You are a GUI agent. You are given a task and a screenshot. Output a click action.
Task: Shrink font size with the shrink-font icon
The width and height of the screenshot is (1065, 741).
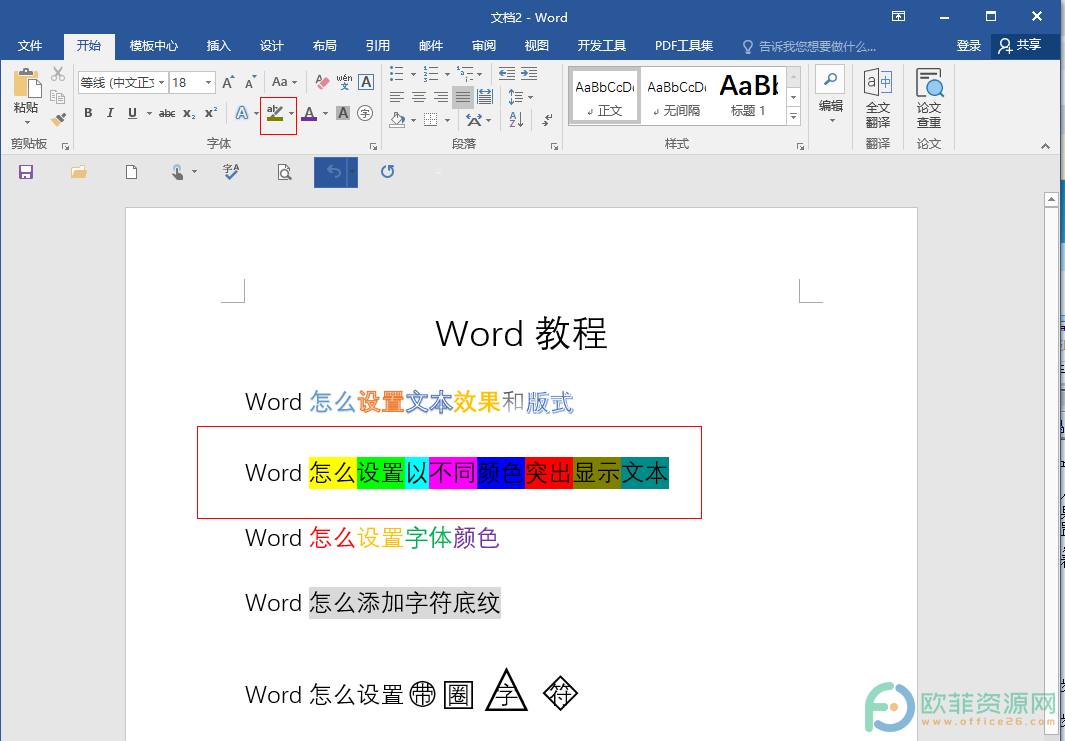(250, 82)
